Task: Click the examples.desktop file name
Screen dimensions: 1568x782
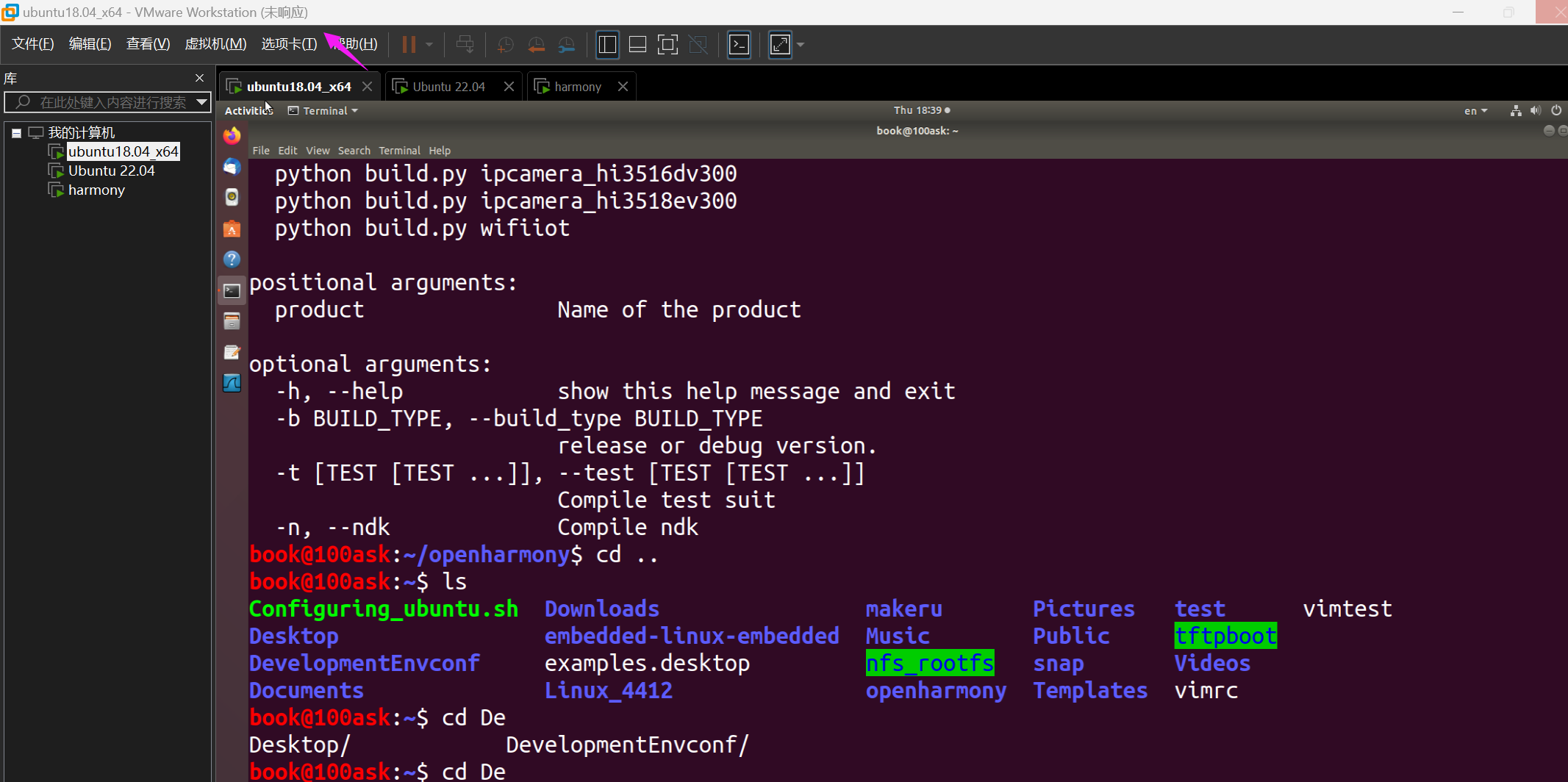Action: [x=647, y=664]
